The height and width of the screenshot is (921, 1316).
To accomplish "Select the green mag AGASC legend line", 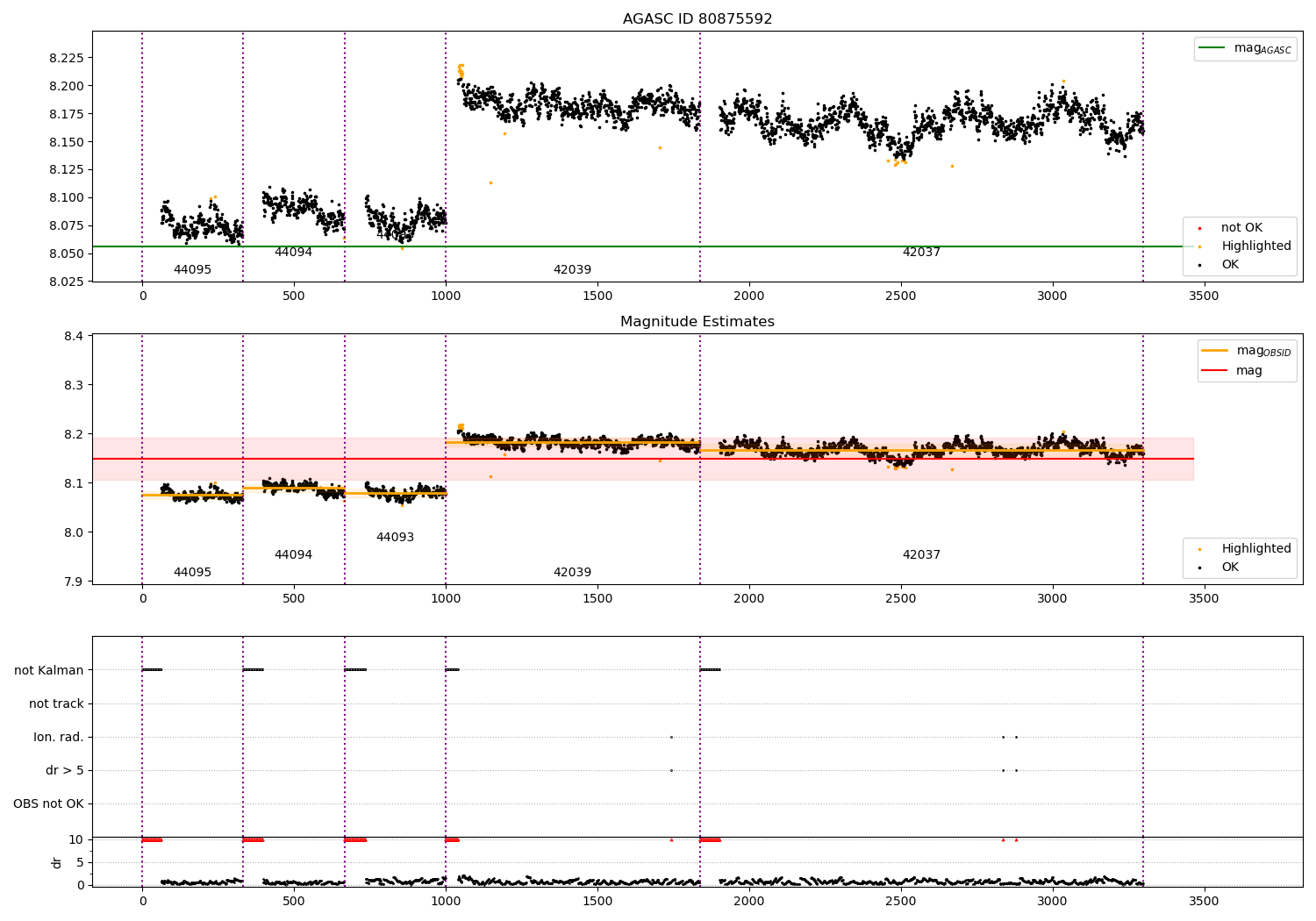I will tap(1213, 48).
